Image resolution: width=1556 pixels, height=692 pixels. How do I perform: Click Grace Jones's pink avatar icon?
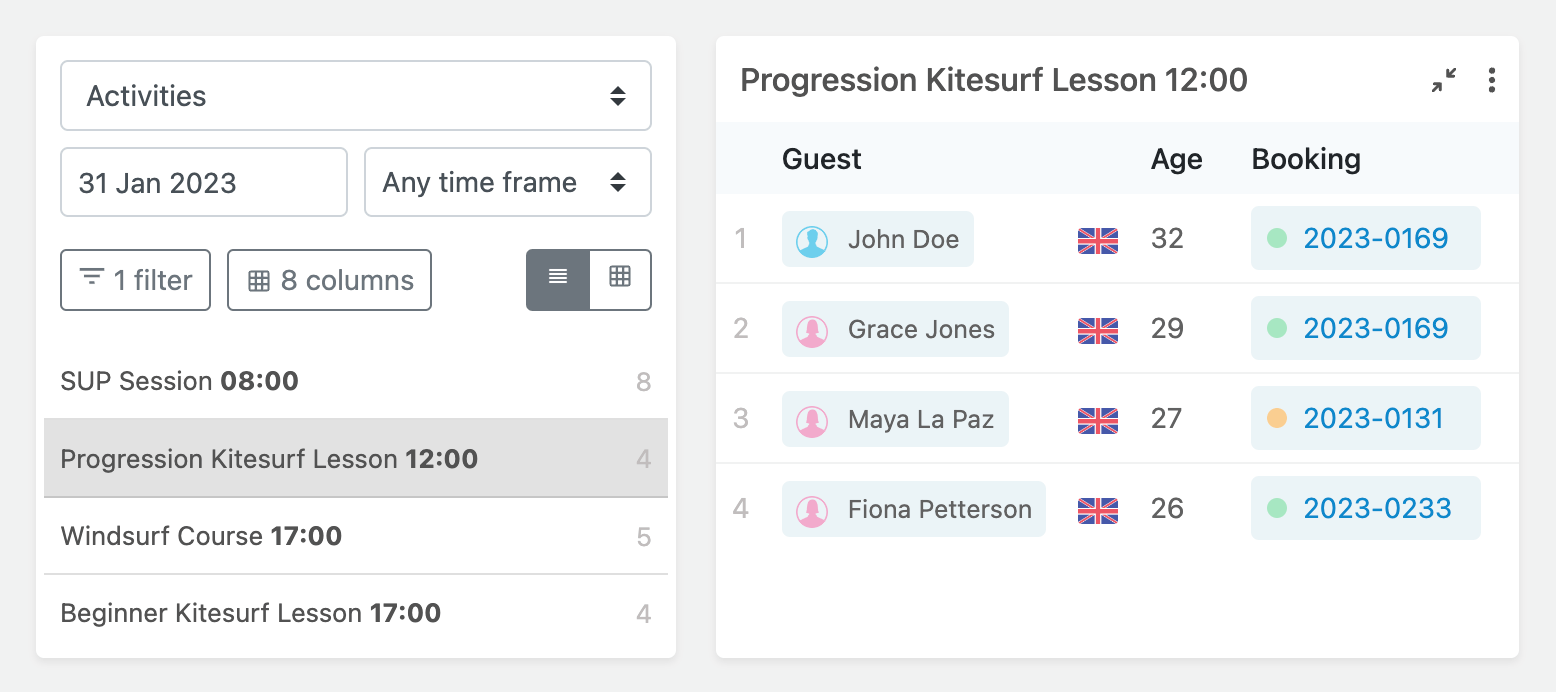point(812,330)
